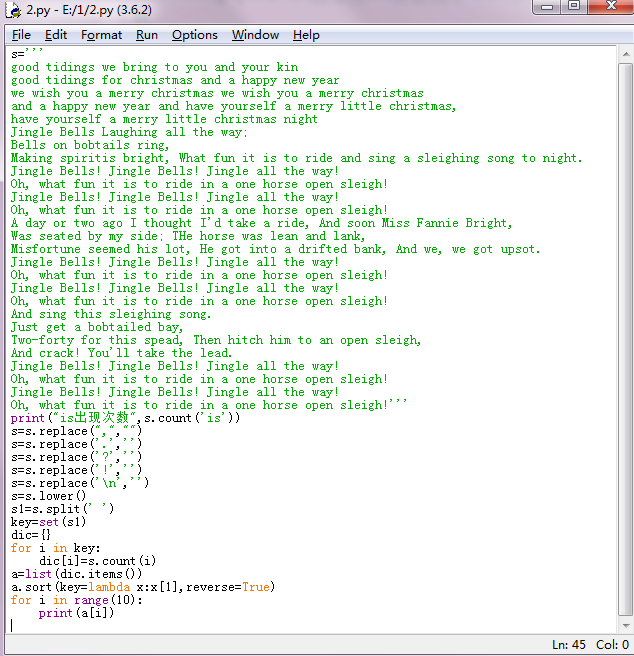The width and height of the screenshot is (634, 656).
Task: Click line 'Was seated by my side; THe horse'
Action: coord(188,236)
